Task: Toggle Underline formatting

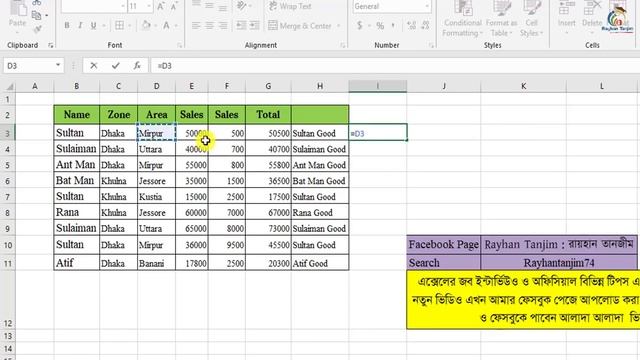Action: click(x=93, y=25)
